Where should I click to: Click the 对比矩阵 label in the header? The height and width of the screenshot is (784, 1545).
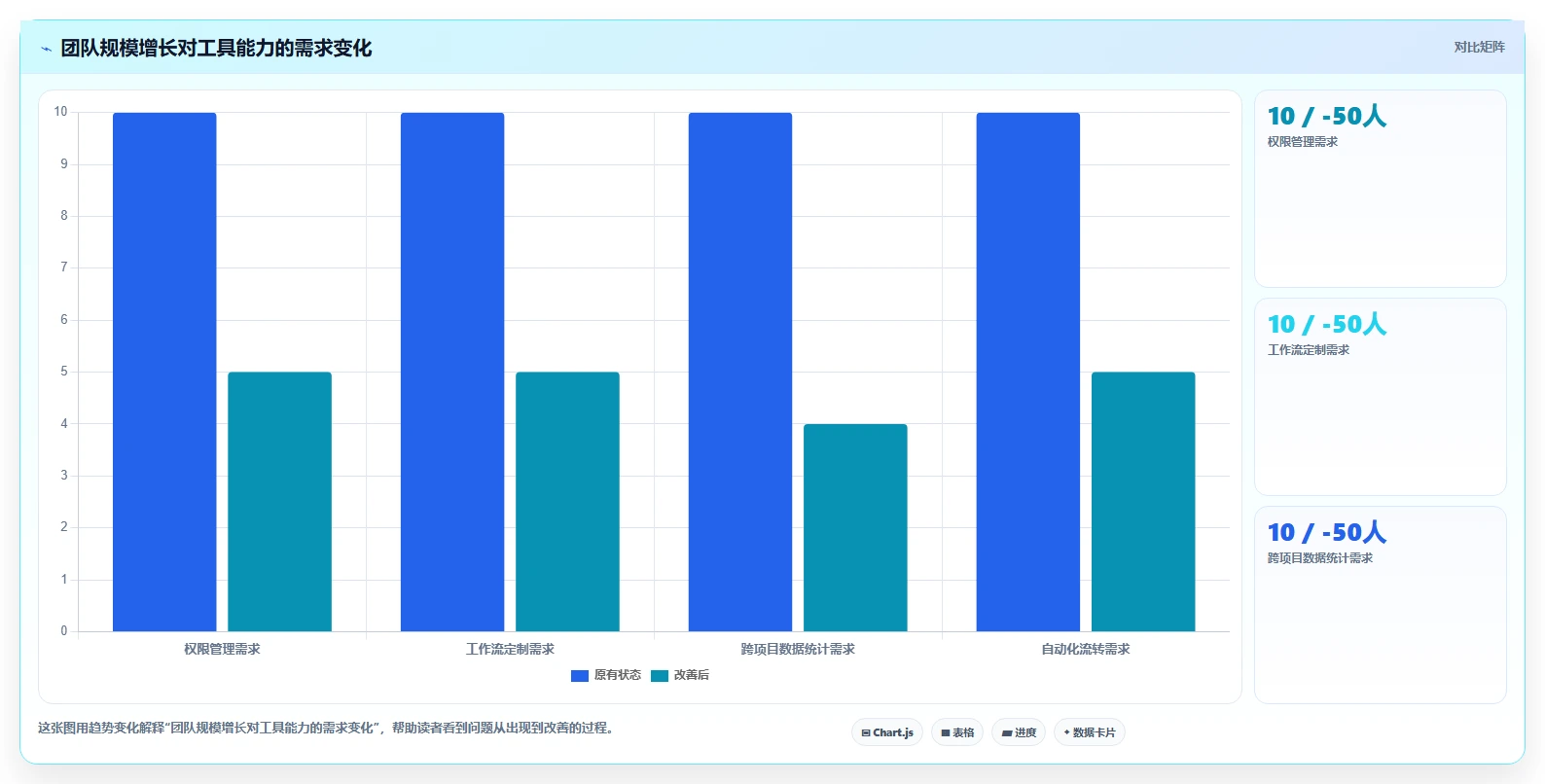(1479, 47)
